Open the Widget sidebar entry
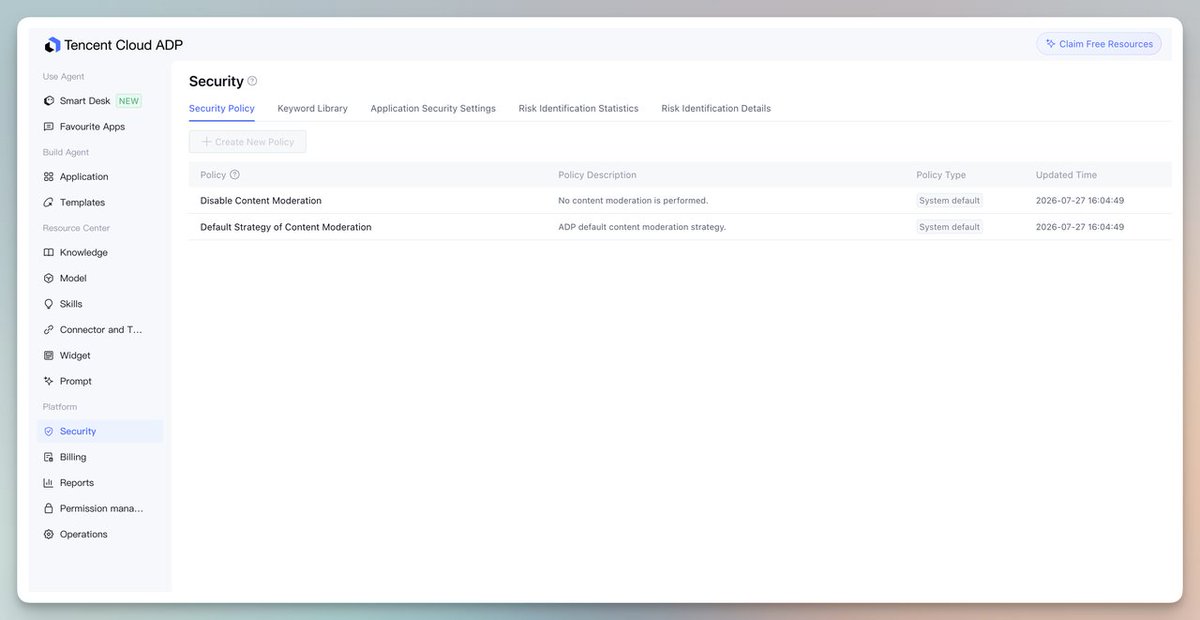Screen dimensions: 1200x620 100,355
